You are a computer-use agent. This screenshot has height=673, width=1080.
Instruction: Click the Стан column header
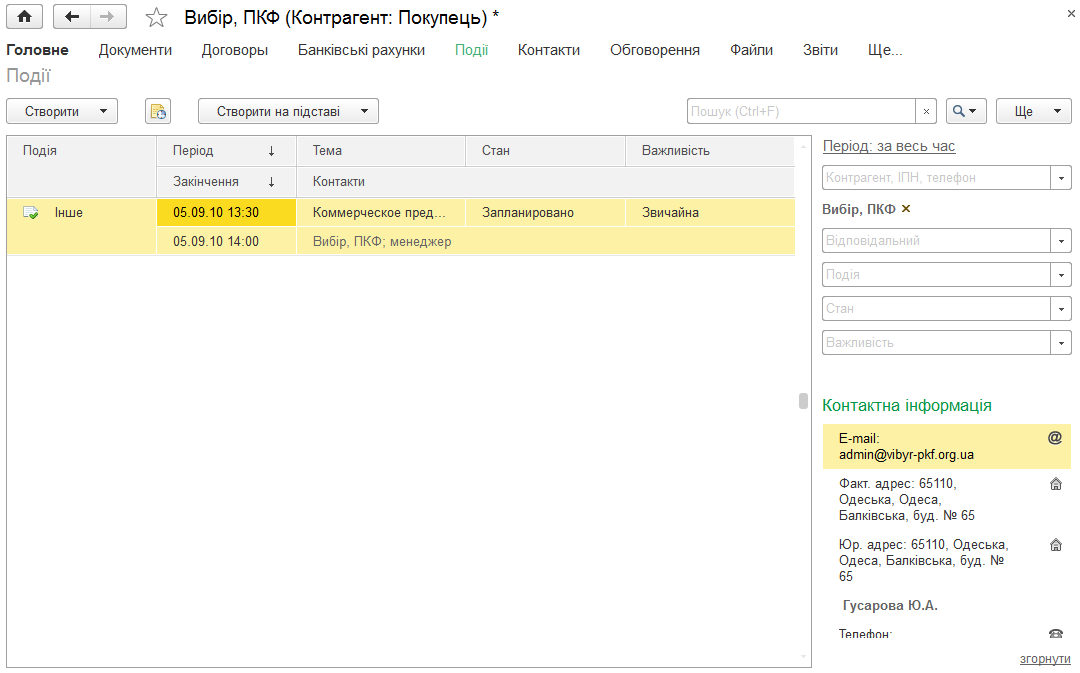click(546, 151)
